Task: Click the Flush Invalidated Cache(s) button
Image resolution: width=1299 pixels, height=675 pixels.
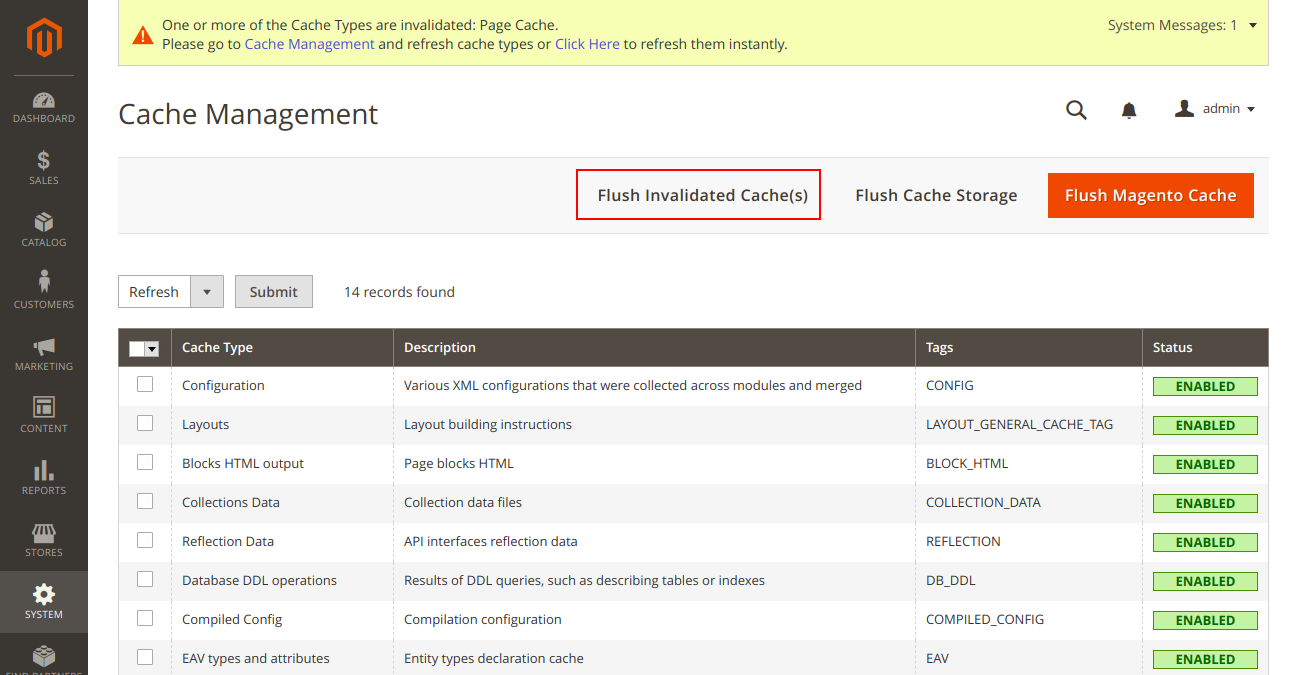Action: click(702, 195)
